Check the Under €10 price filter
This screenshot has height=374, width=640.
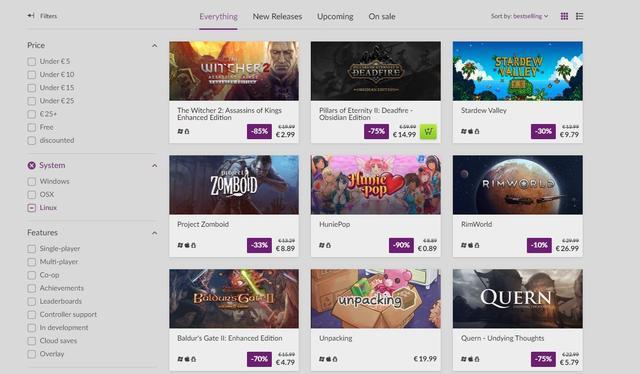[x=31, y=75]
